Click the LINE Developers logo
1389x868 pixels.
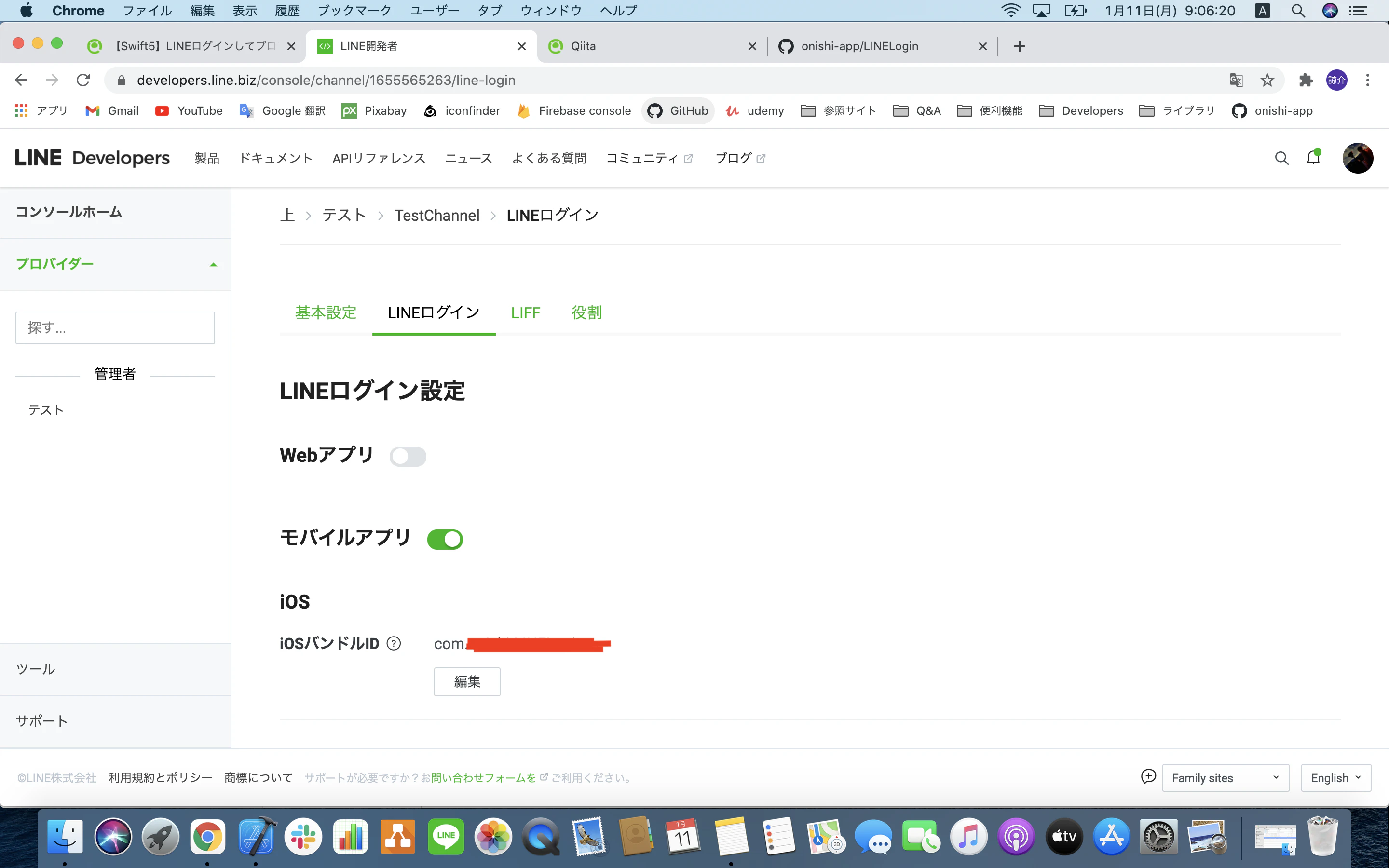coord(92,158)
